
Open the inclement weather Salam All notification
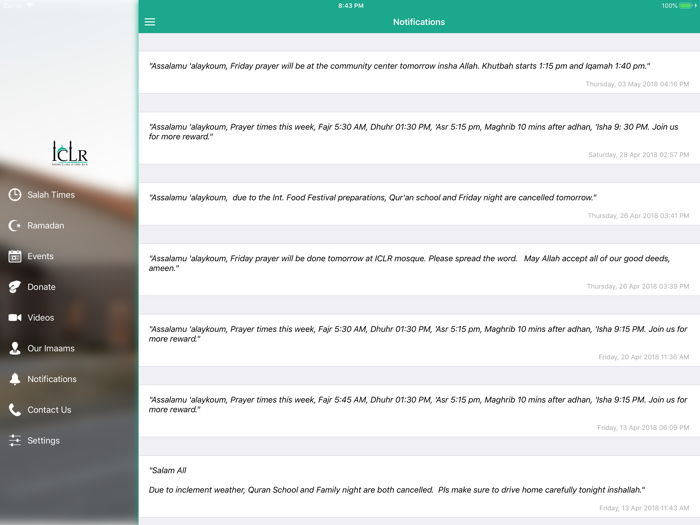419,487
